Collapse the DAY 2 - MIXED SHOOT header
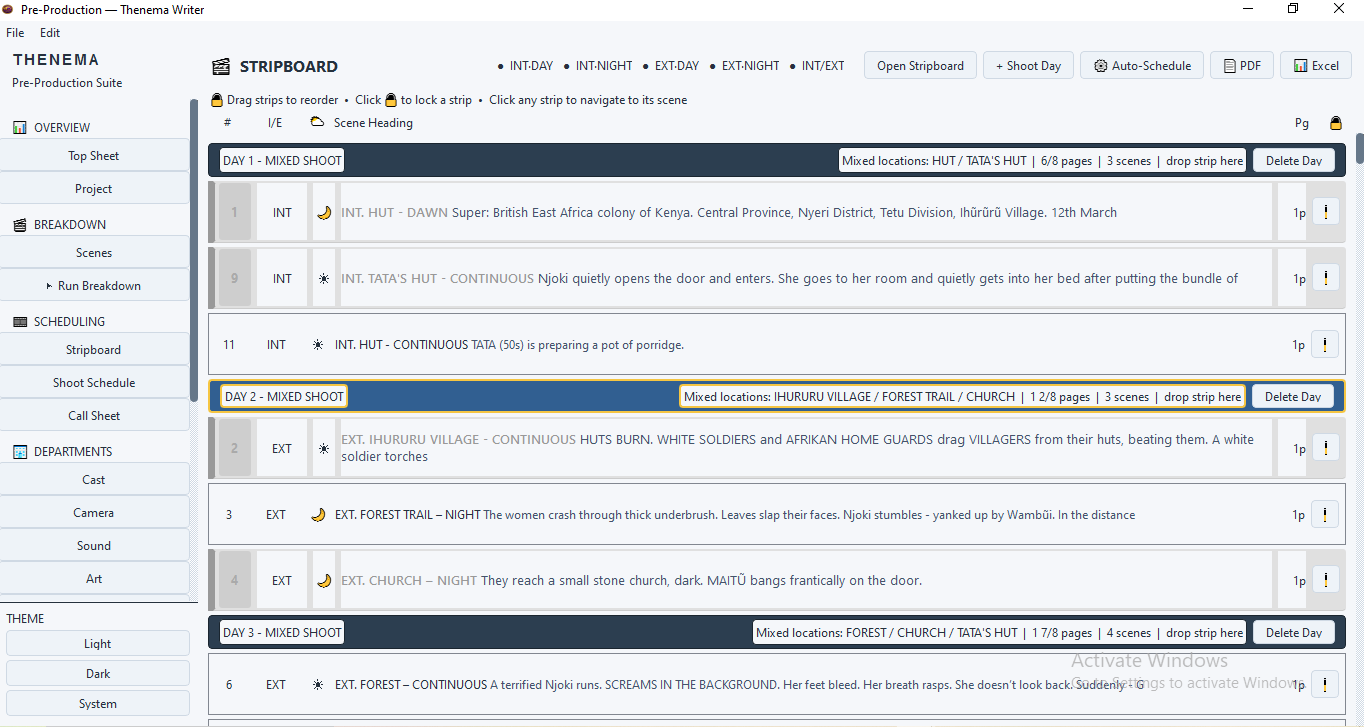This screenshot has width=1364, height=727. pos(284,396)
